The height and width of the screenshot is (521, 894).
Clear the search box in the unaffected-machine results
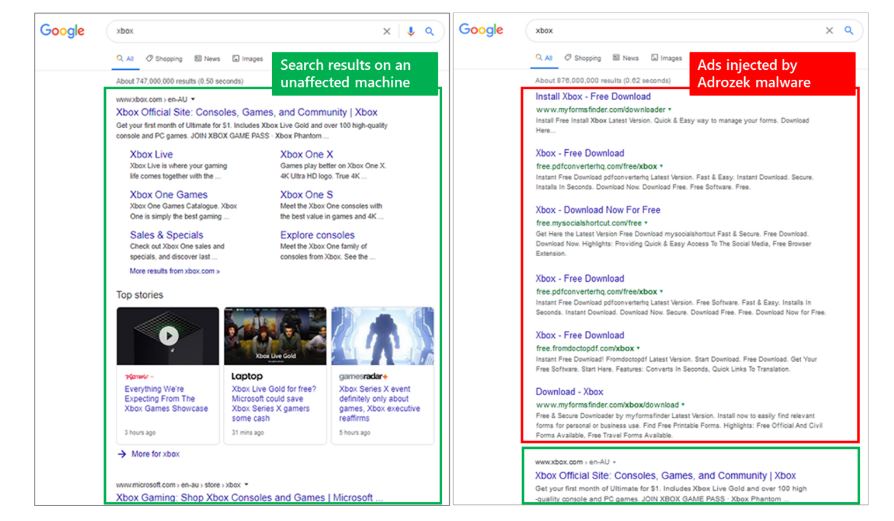tap(387, 31)
